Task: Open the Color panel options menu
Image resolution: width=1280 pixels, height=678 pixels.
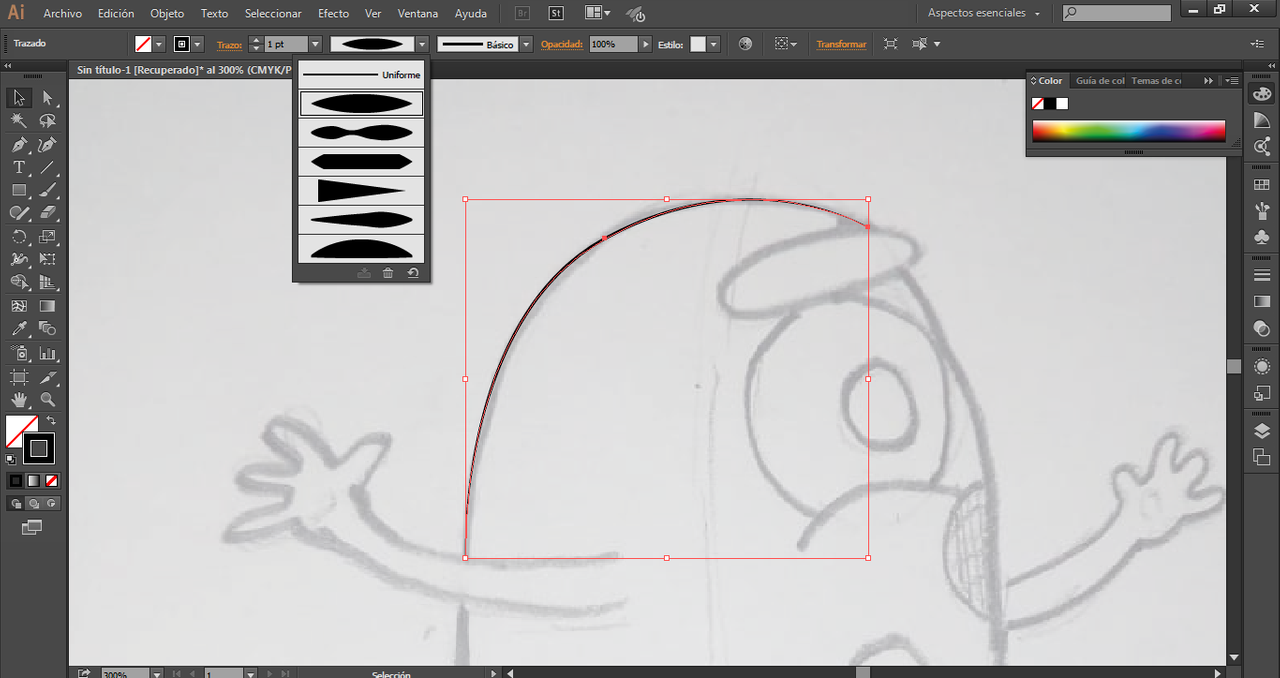Action: [1232, 81]
